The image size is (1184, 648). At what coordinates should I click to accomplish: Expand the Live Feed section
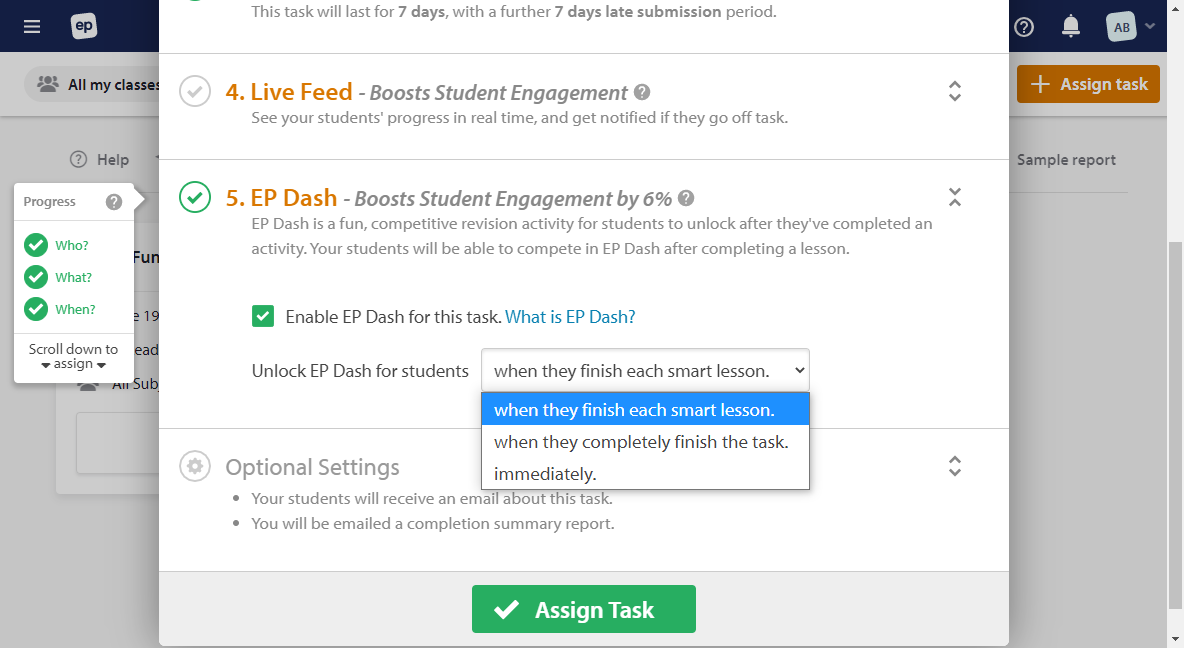pos(955,92)
